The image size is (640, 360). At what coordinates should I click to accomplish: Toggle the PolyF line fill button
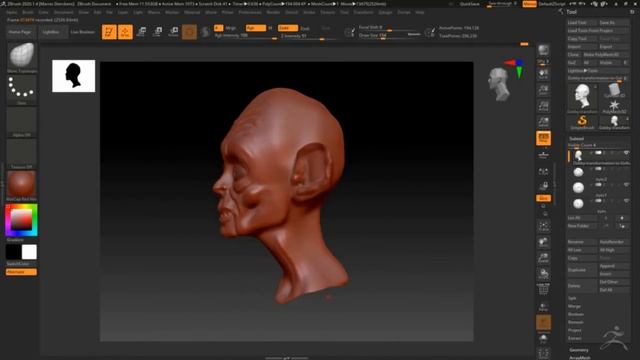[543, 289]
